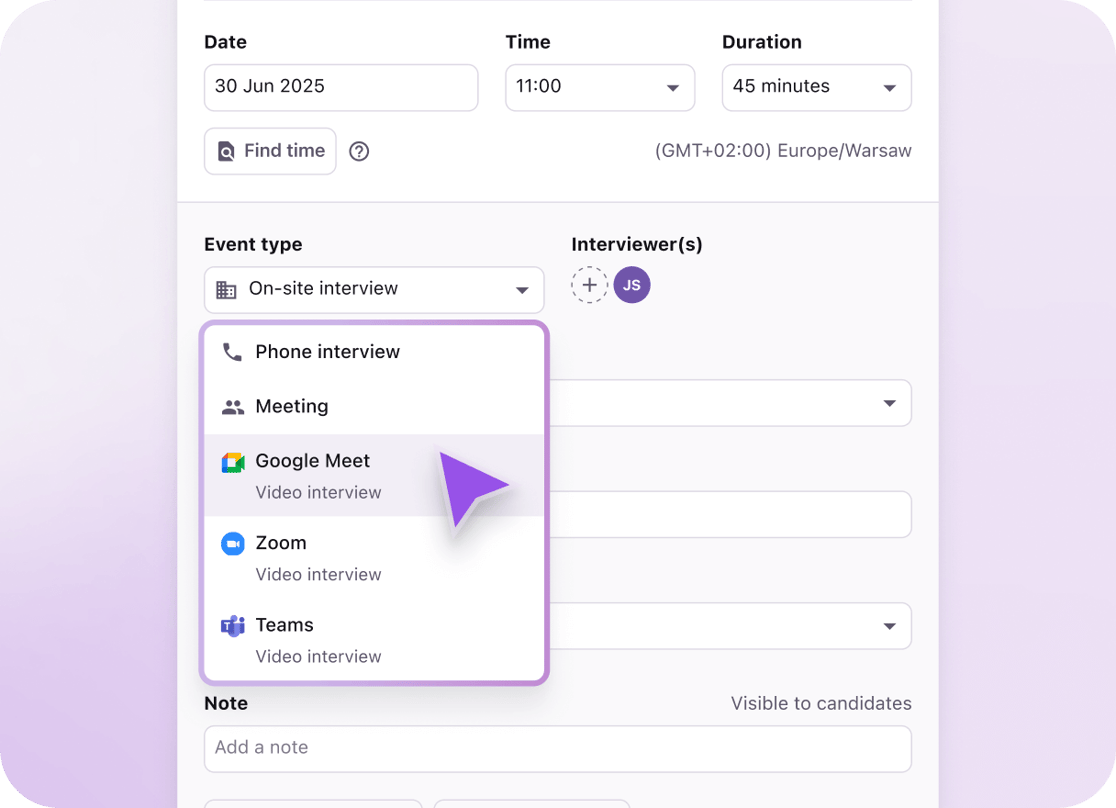Toggle Visible to candidates option
This screenshot has width=1116, height=808.
coord(821,703)
